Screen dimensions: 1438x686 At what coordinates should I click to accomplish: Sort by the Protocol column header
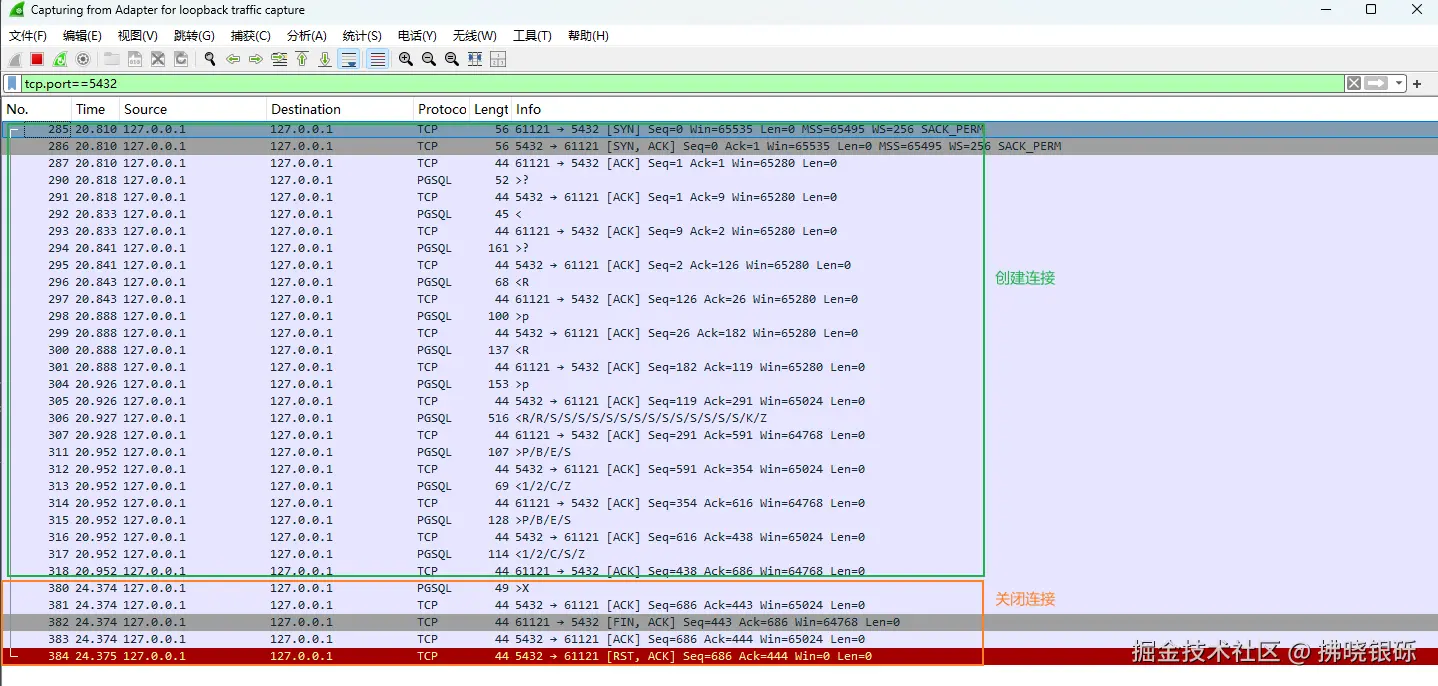[x=442, y=109]
